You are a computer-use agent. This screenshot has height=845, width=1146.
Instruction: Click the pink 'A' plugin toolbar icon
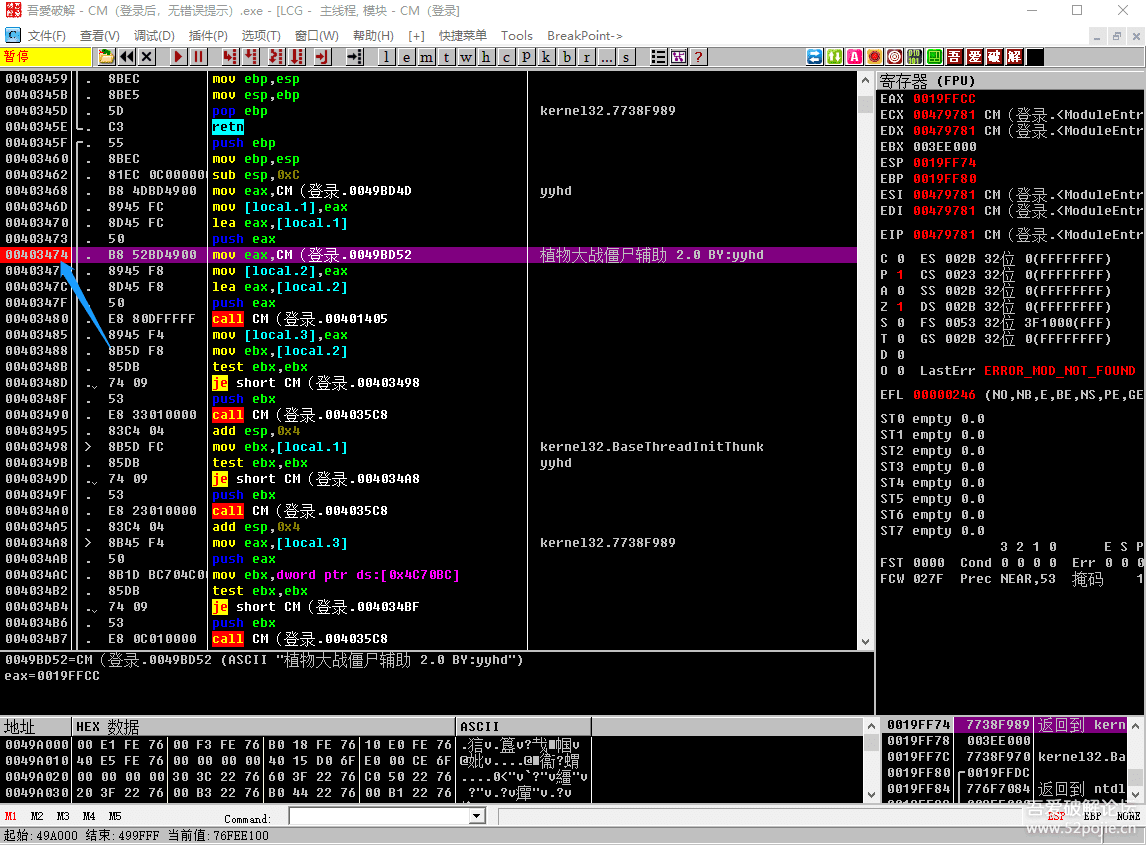tap(854, 57)
